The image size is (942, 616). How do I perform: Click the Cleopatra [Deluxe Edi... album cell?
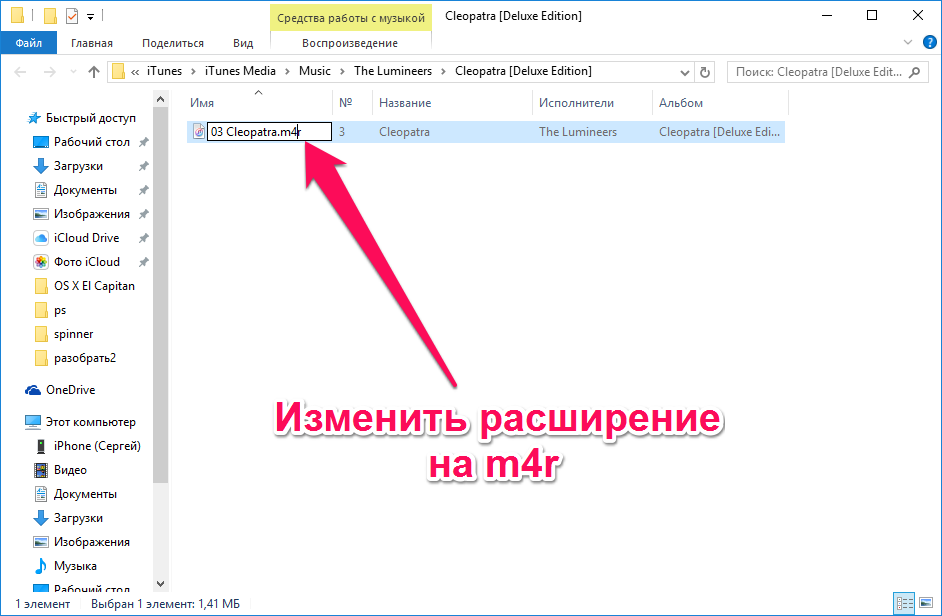tap(719, 132)
